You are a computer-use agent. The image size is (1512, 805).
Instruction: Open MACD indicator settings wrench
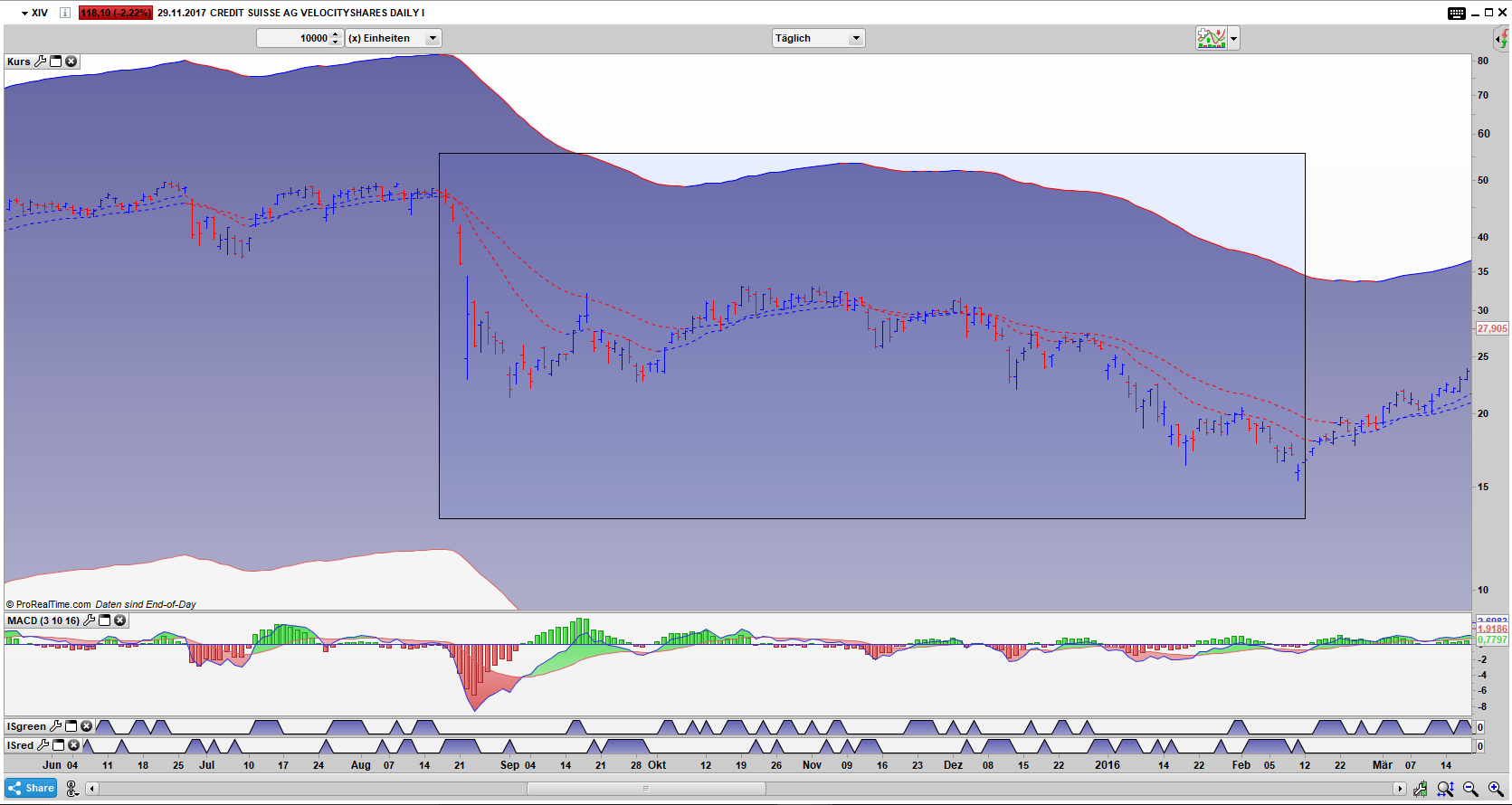[89, 620]
